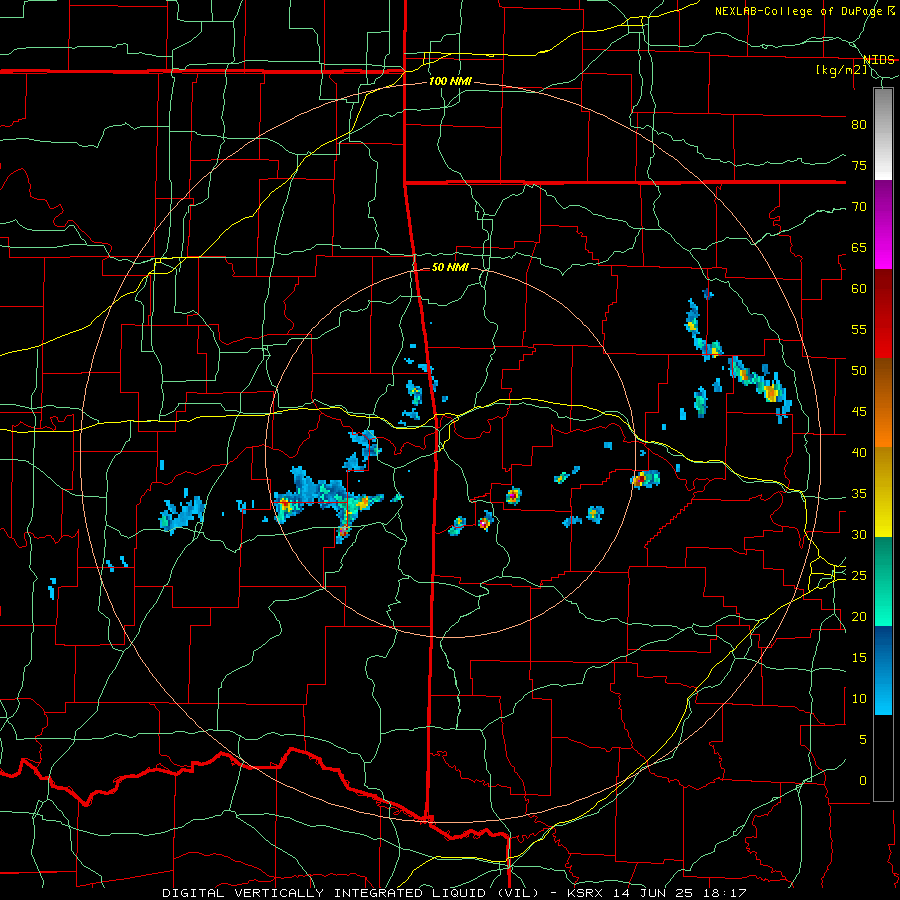Click the DIGITAL VERTICALLY INTEGRATED LIQUID (VIL) caption
900x900 pixels.
pyautogui.click(x=351, y=893)
